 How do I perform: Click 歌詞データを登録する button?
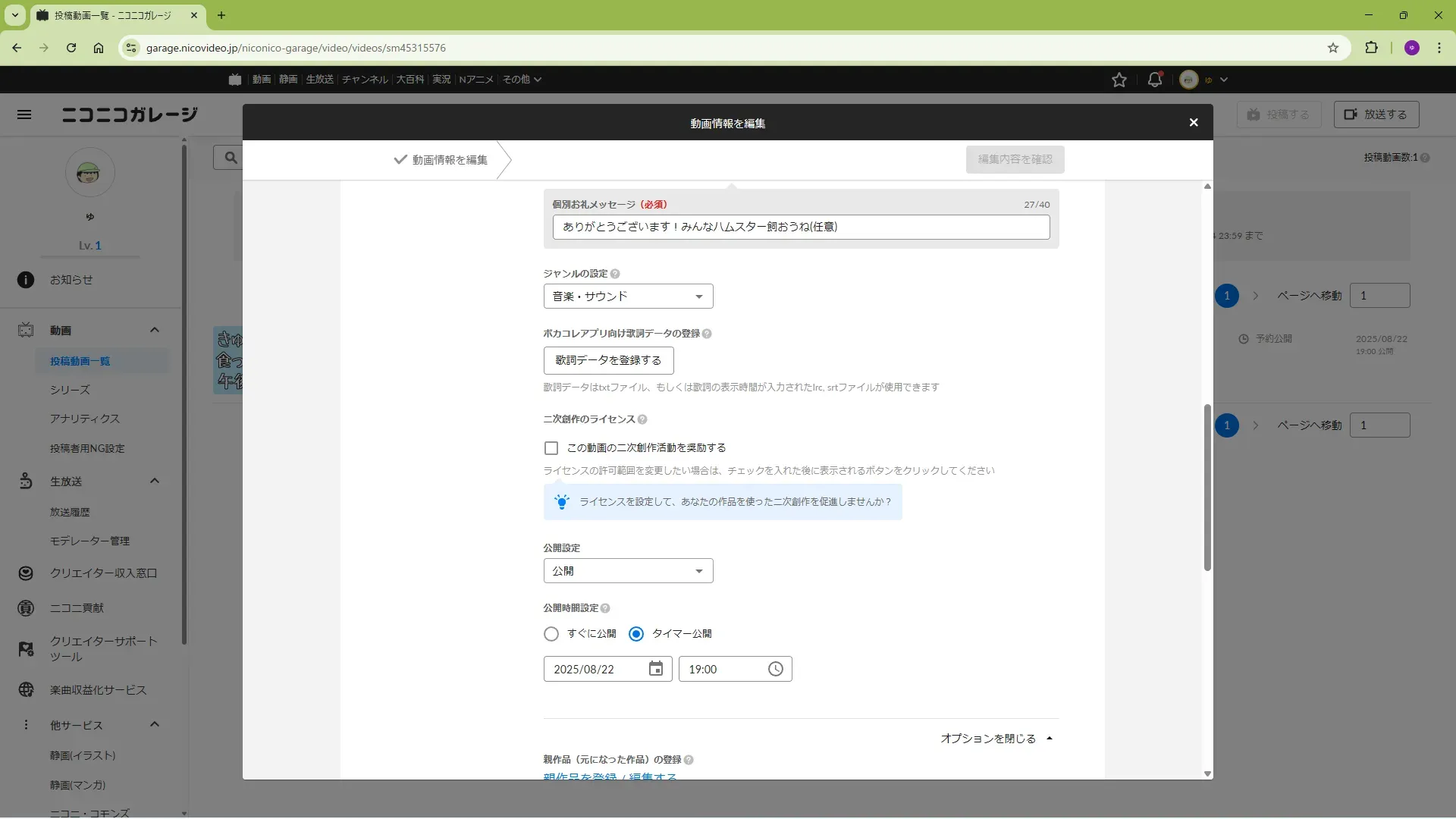point(608,360)
